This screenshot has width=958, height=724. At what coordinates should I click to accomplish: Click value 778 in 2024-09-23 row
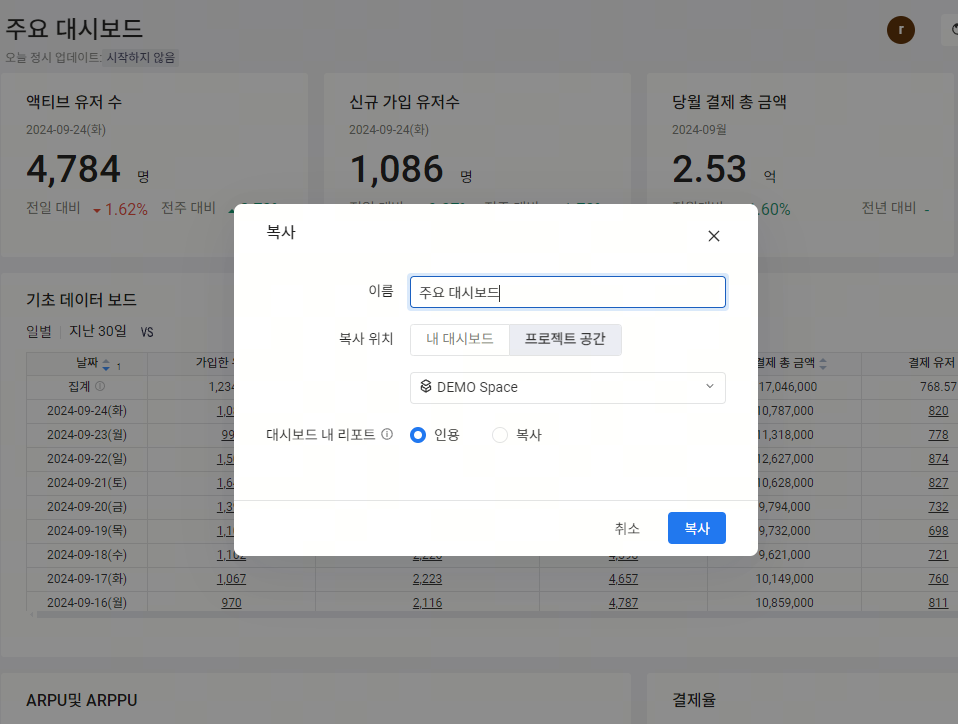(x=938, y=435)
